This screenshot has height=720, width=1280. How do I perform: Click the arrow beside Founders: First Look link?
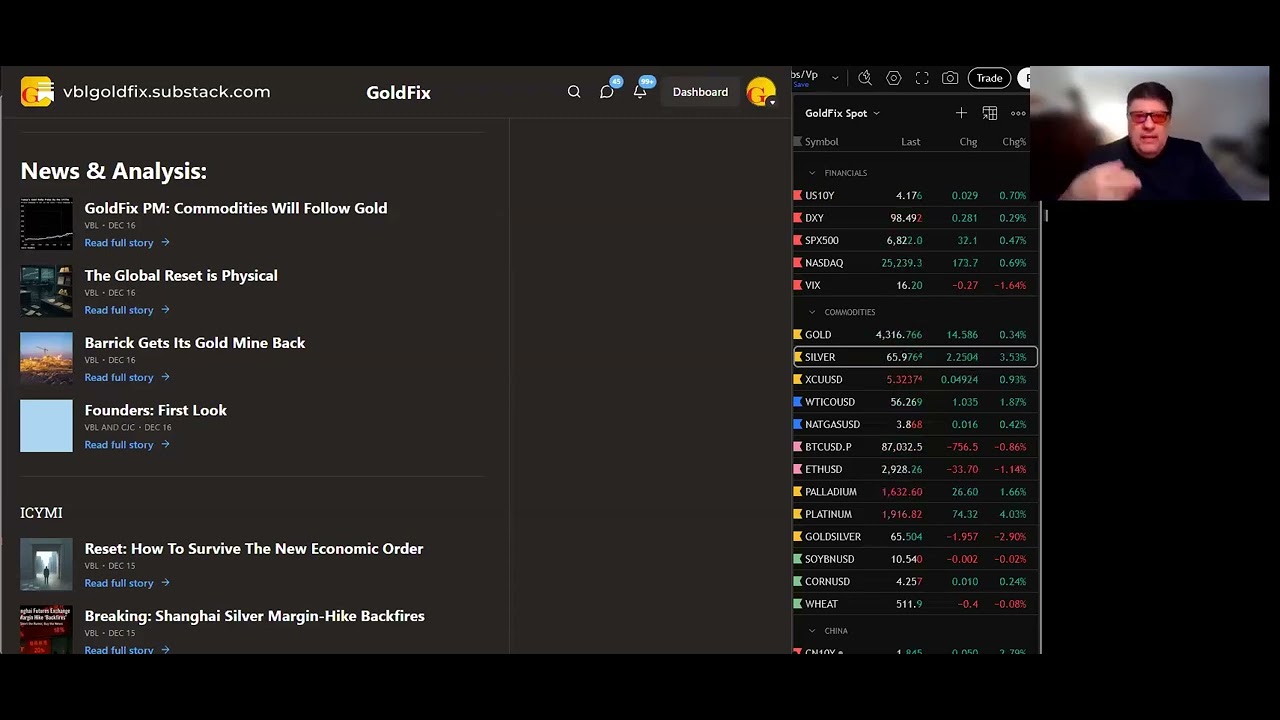(165, 444)
